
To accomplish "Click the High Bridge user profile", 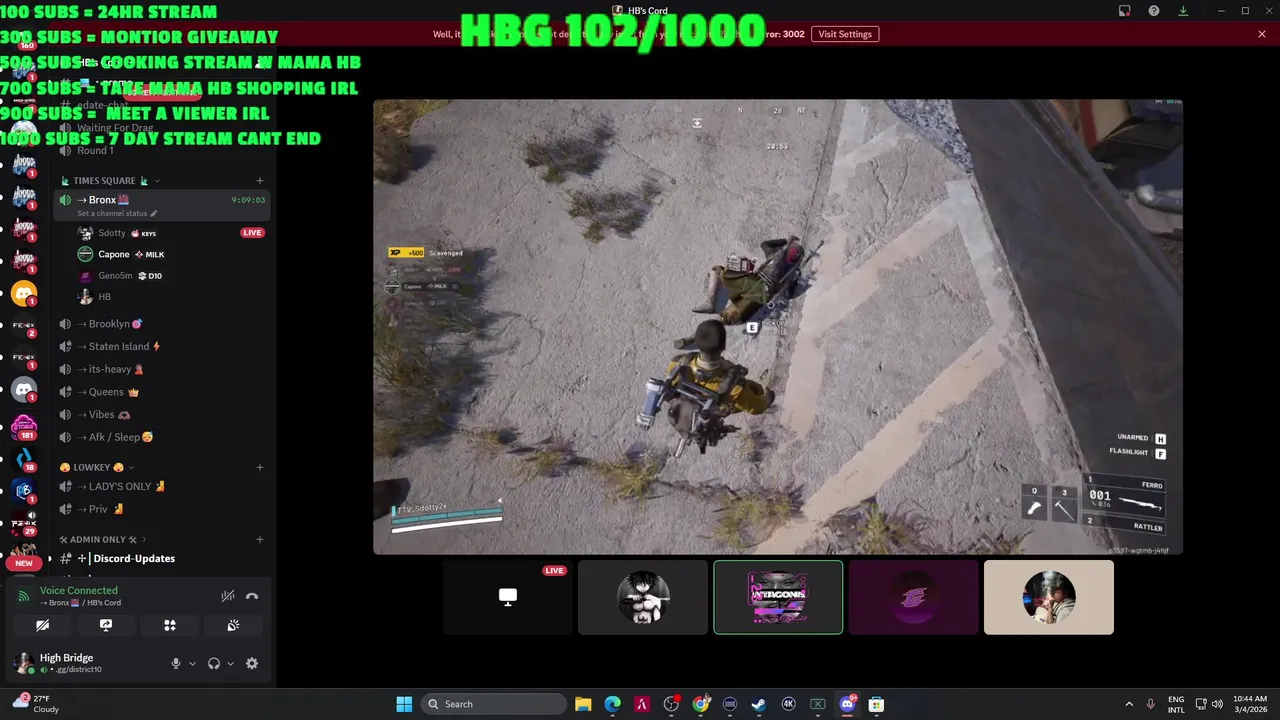I will tap(70, 663).
